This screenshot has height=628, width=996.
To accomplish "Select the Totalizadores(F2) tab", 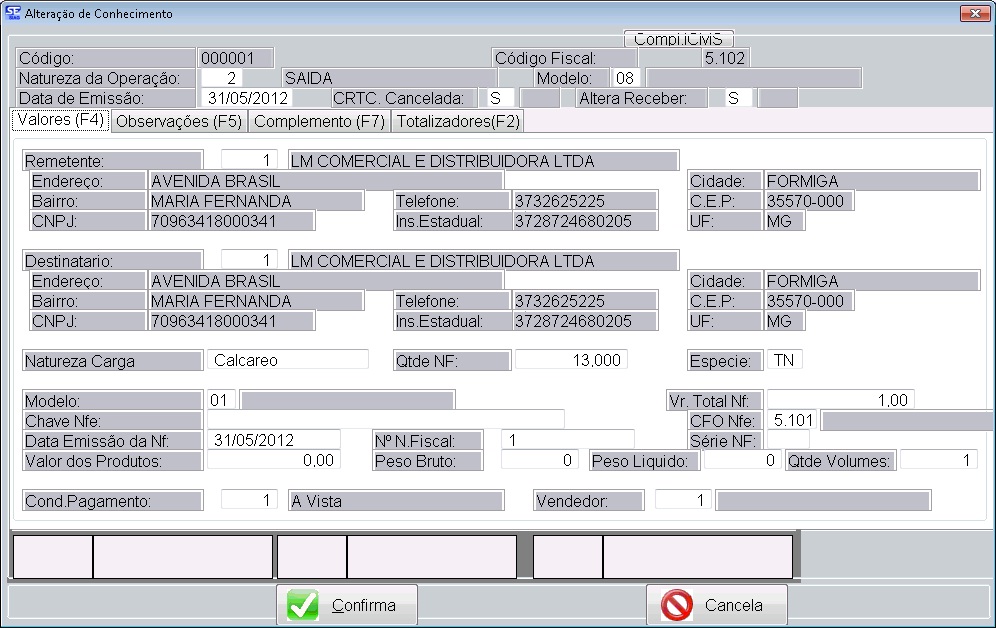I will (x=457, y=122).
